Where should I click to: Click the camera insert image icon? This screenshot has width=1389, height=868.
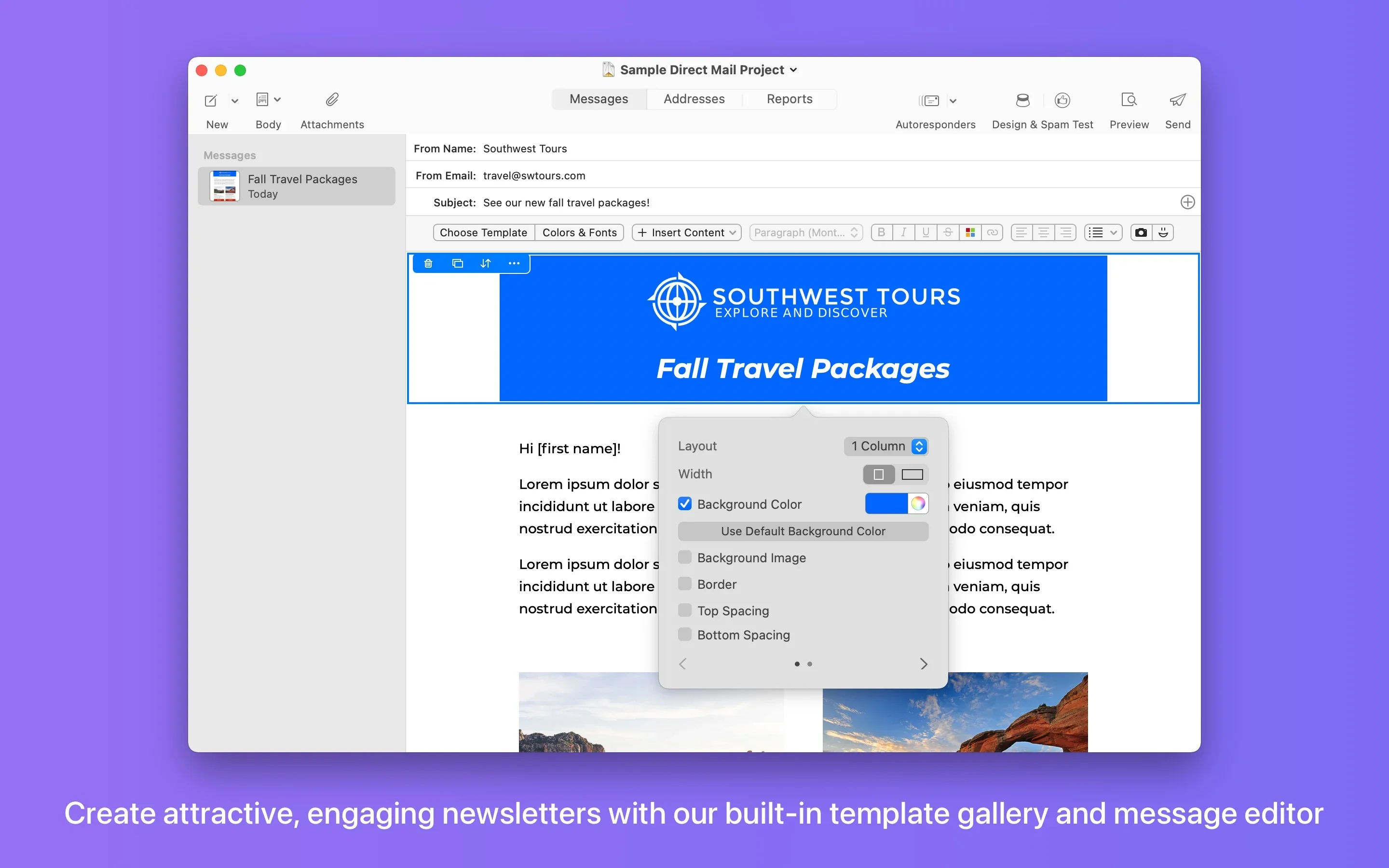1141,232
